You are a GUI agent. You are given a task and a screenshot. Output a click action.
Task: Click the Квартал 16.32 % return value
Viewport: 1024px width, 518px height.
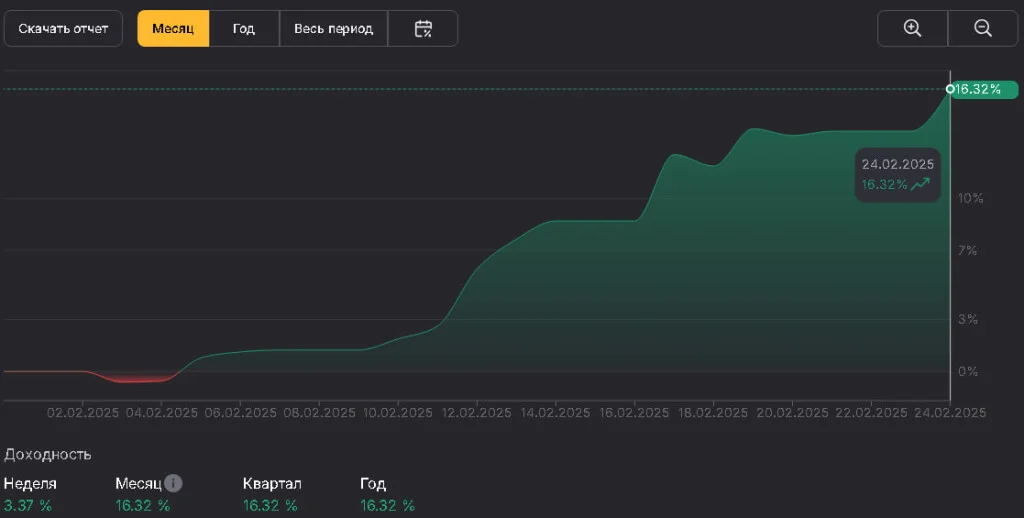coord(270,506)
